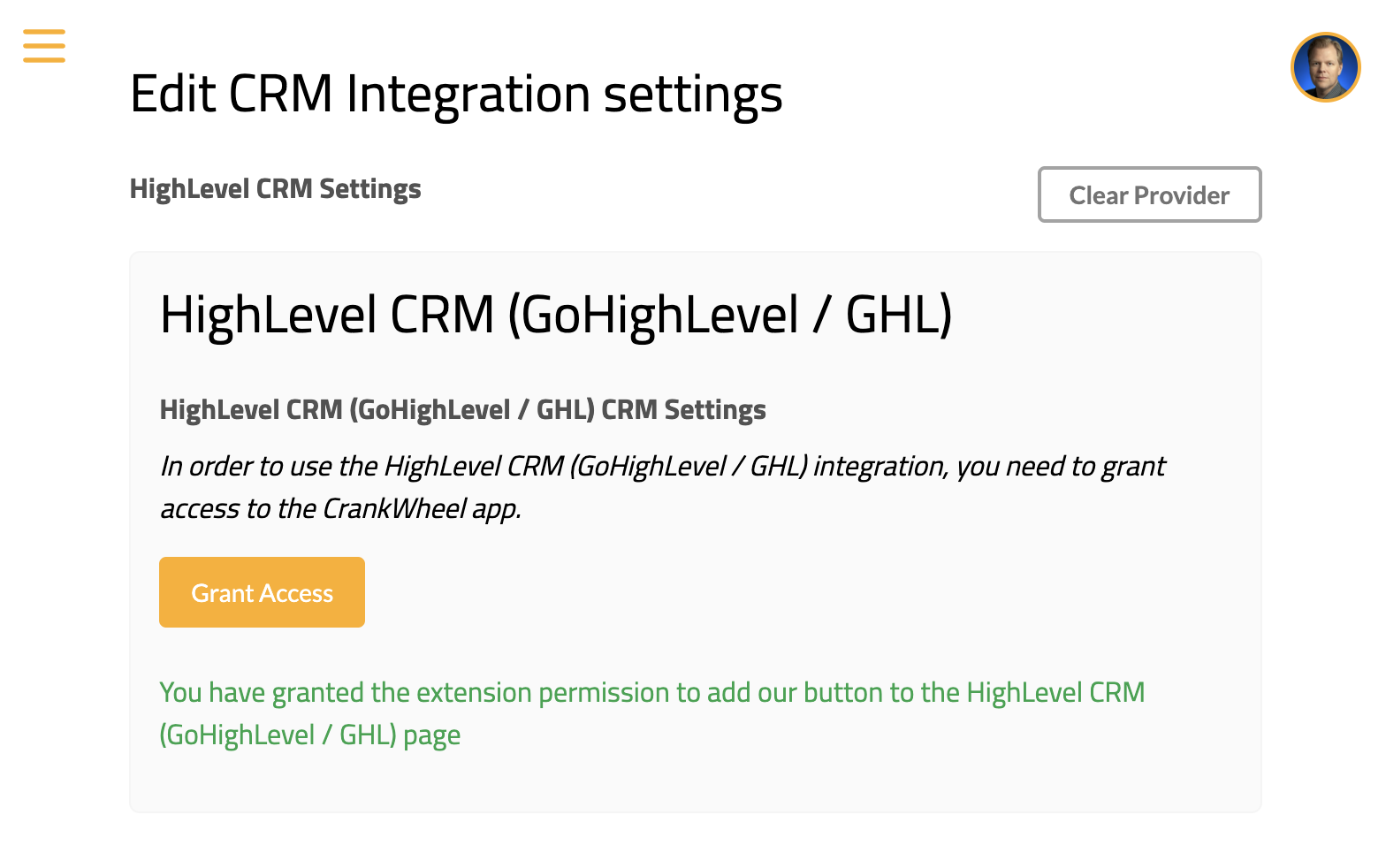Screen dimensions: 1386x868
Task: Remove the CRM provider with Clear Provider
Action: point(1149,194)
